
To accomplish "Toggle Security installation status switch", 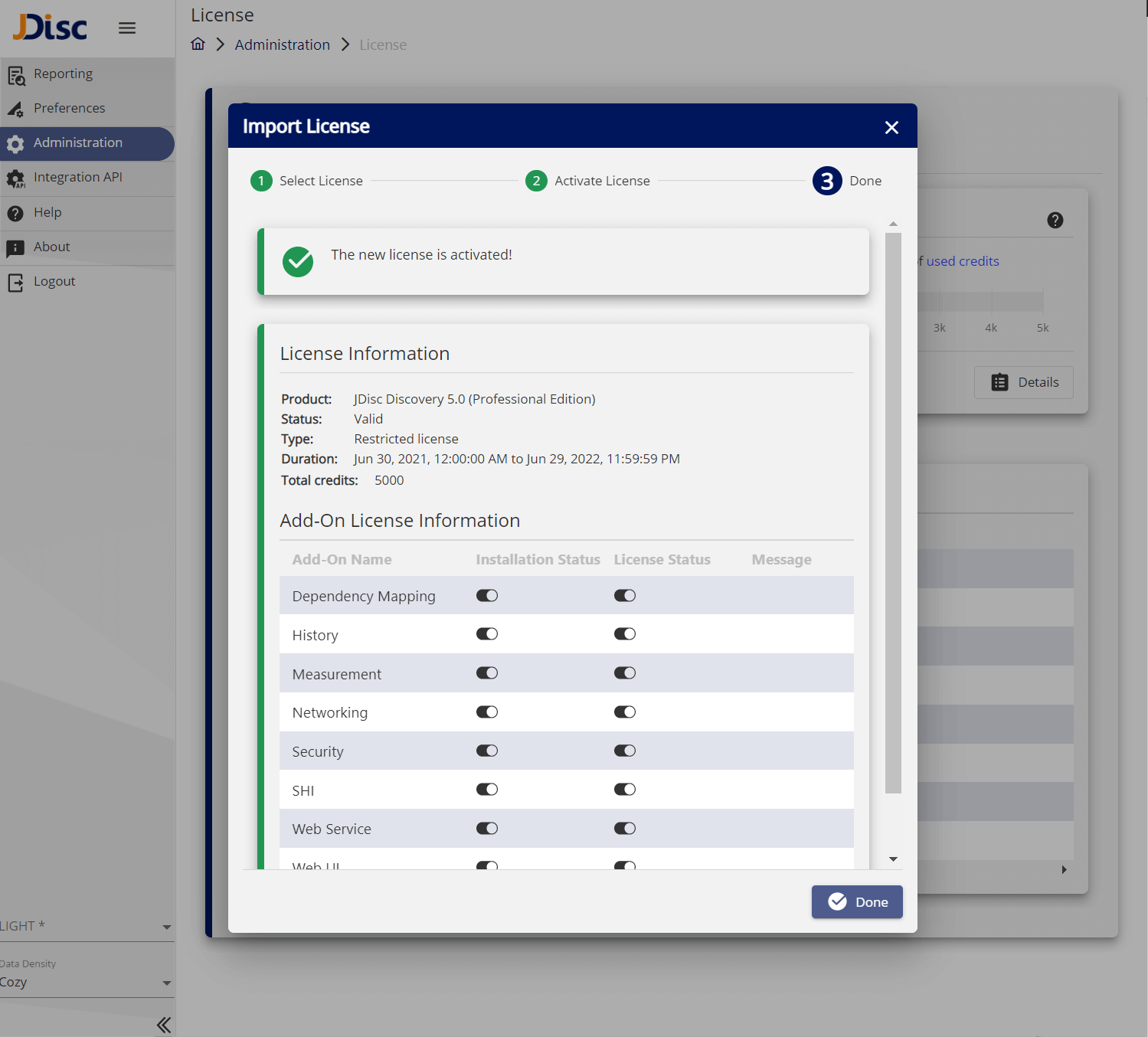I will [x=487, y=751].
